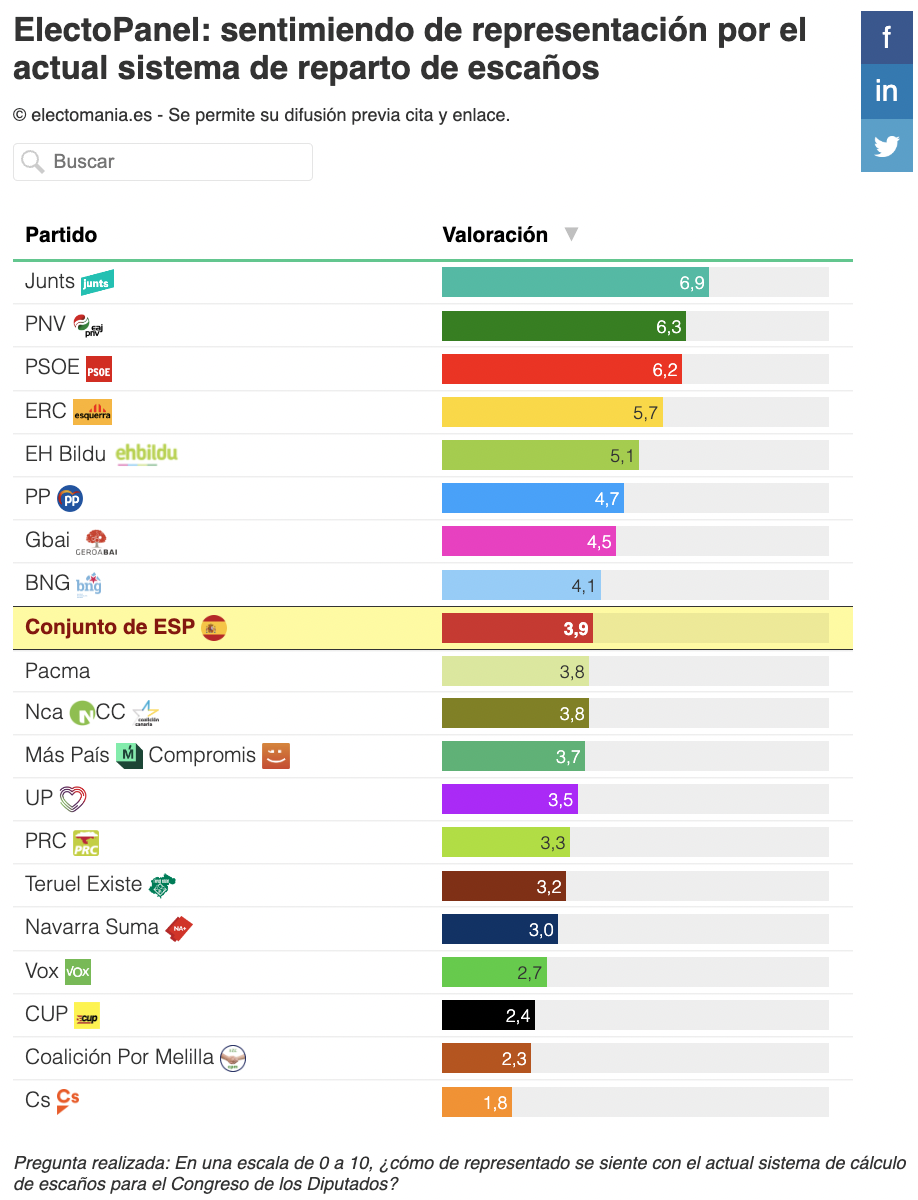
Task: Click the PP blue circle logo
Action: click(70, 498)
